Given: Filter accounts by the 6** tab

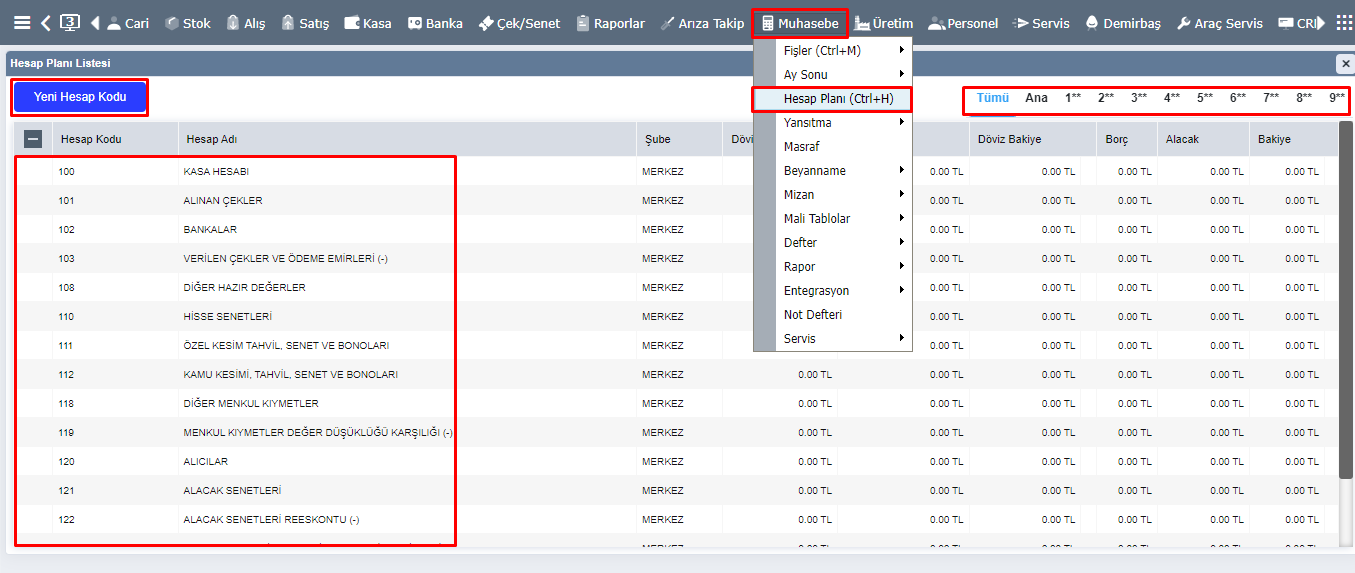Looking at the screenshot, I should (x=1238, y=98).
